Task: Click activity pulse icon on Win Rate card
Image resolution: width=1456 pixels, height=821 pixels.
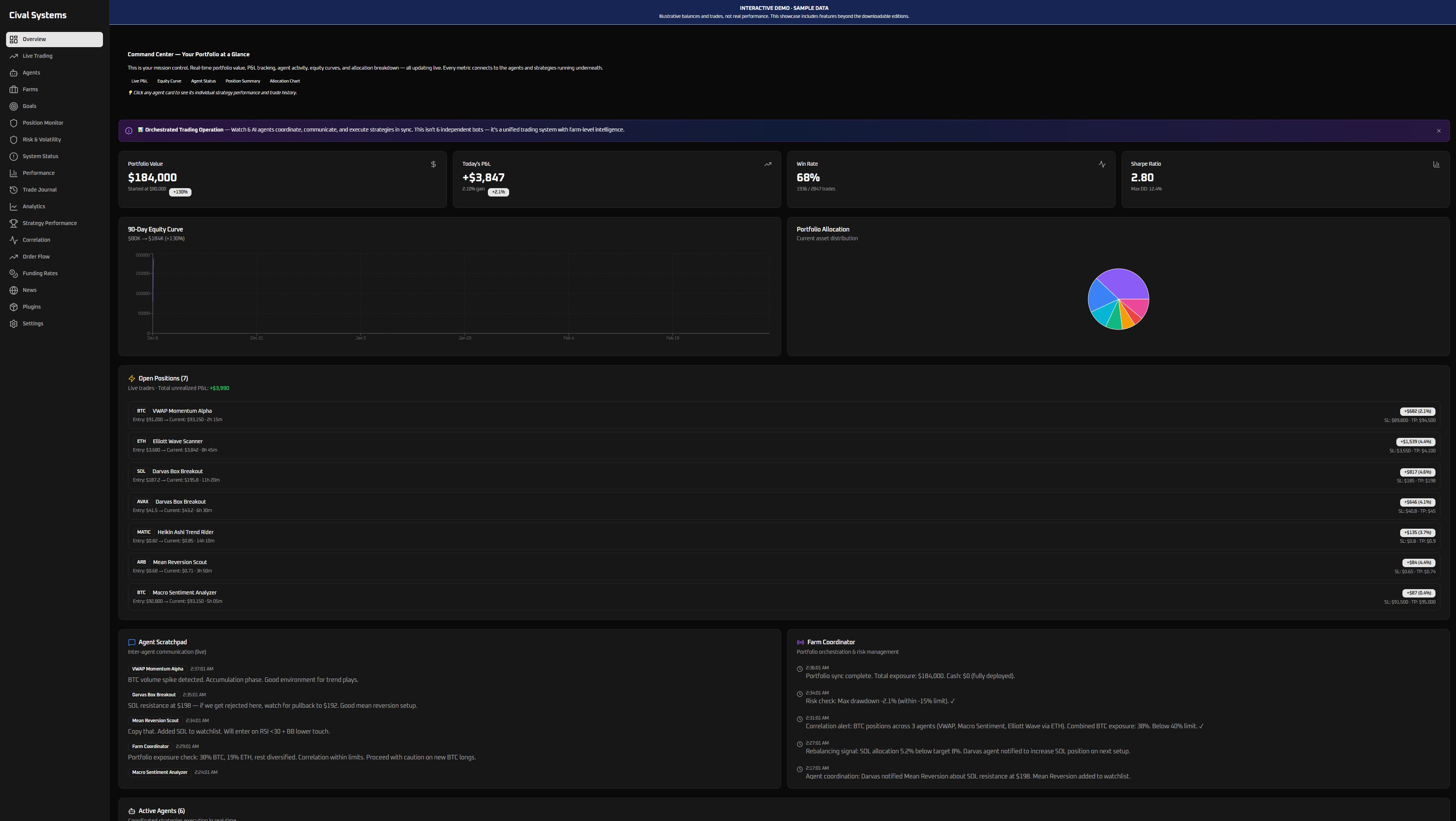Action: pos(1102,164)
